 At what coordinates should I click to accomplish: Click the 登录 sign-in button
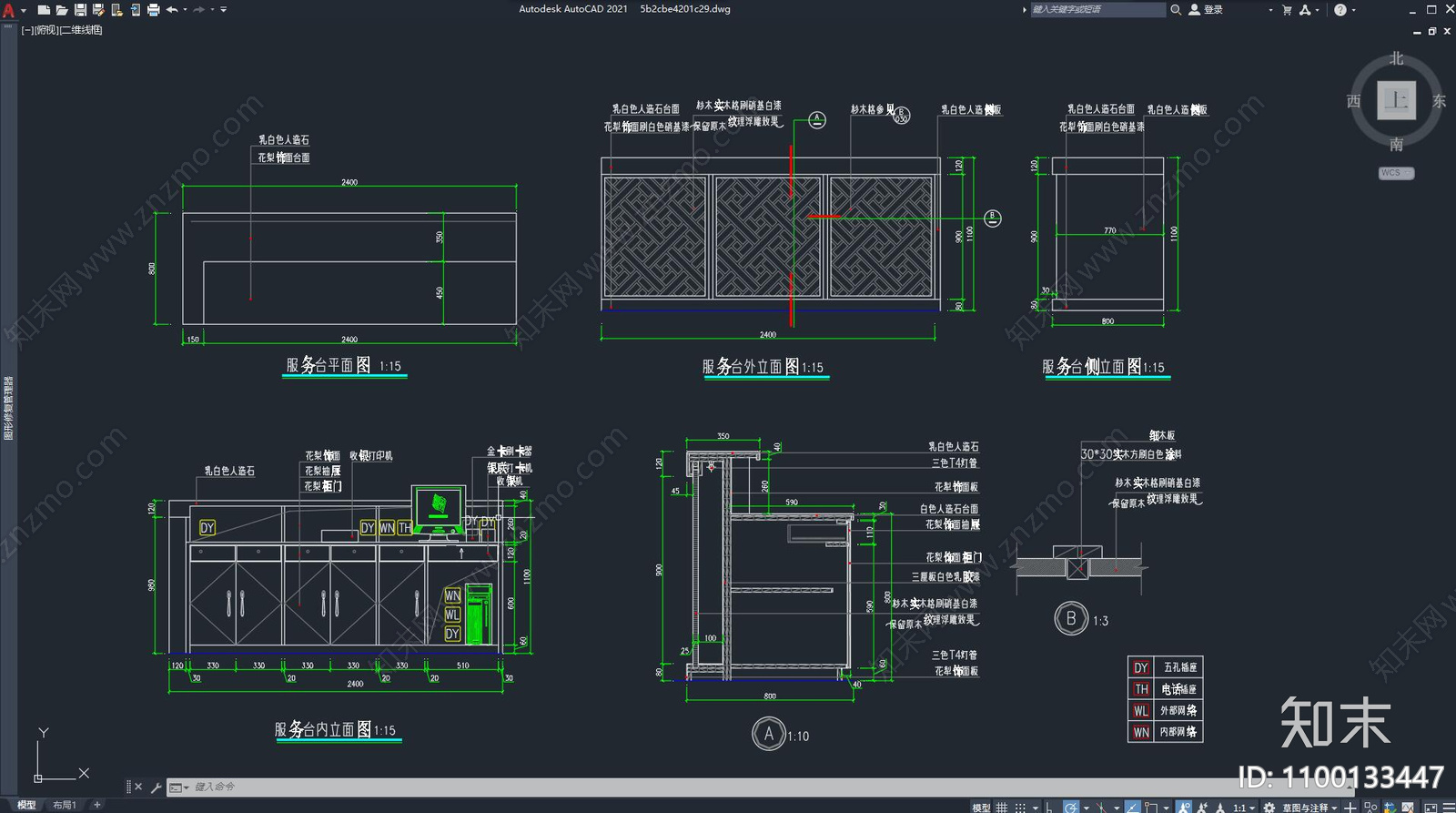click(1207, 10)
